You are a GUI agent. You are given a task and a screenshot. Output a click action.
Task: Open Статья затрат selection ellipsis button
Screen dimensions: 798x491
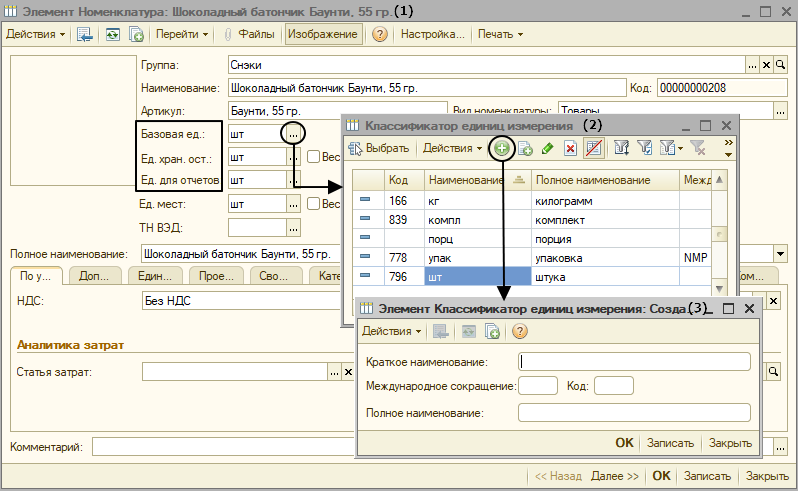tap(334, 372)
